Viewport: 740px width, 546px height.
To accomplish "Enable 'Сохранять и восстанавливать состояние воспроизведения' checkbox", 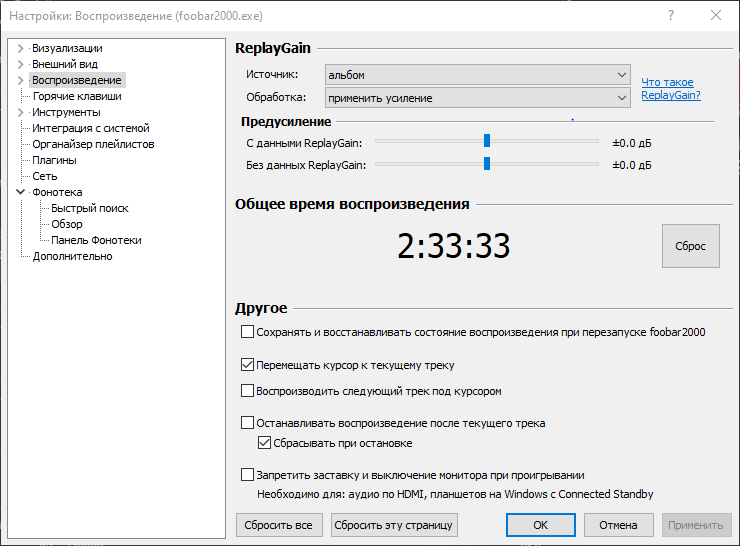I will tap(248, 332).
